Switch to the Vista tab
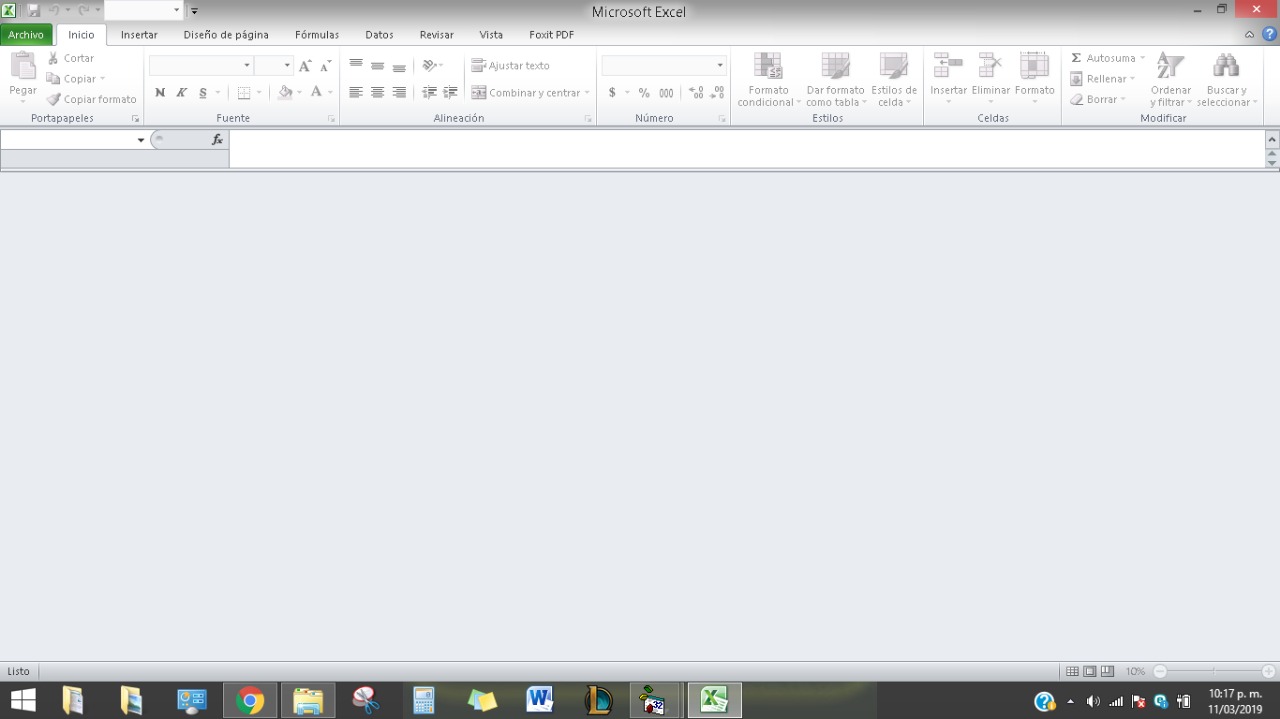The width and height of the screenshot is (1280, 719). pyautogui.click(x=491, y=35)
